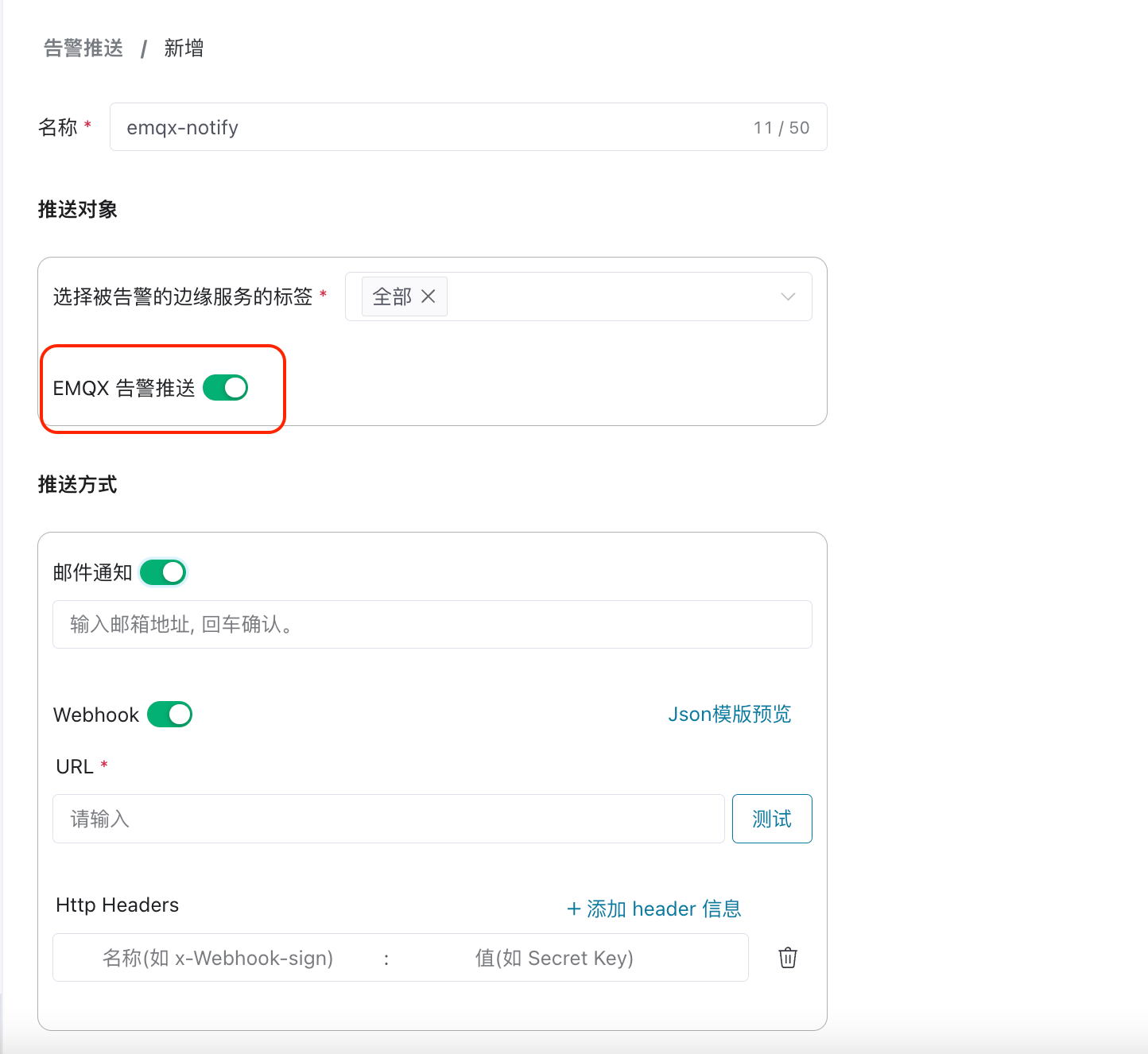
Task: Click the Webhook URL input field
Action: [x=388, y=819]
